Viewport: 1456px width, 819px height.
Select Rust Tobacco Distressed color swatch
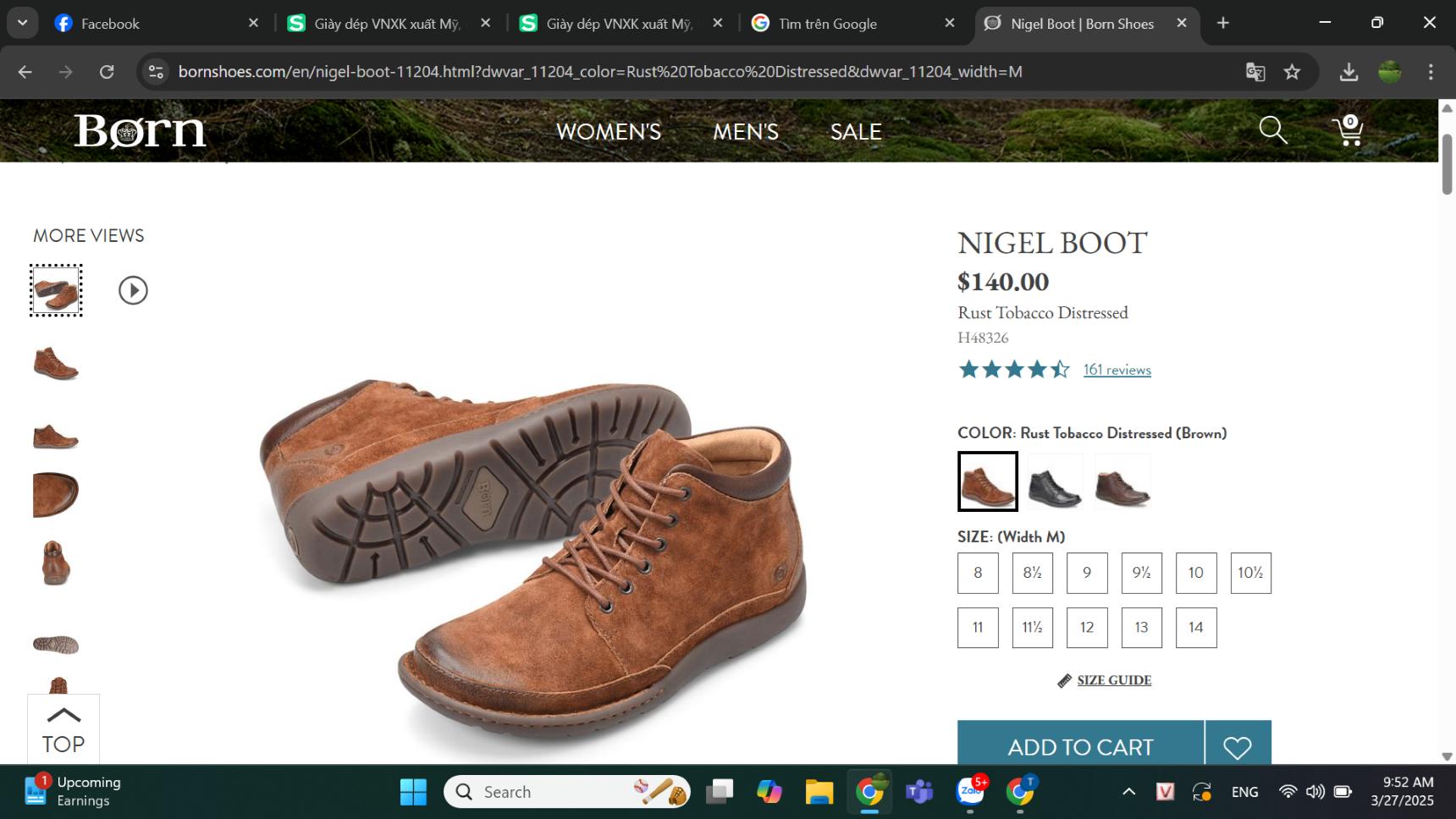click(988, 481)
